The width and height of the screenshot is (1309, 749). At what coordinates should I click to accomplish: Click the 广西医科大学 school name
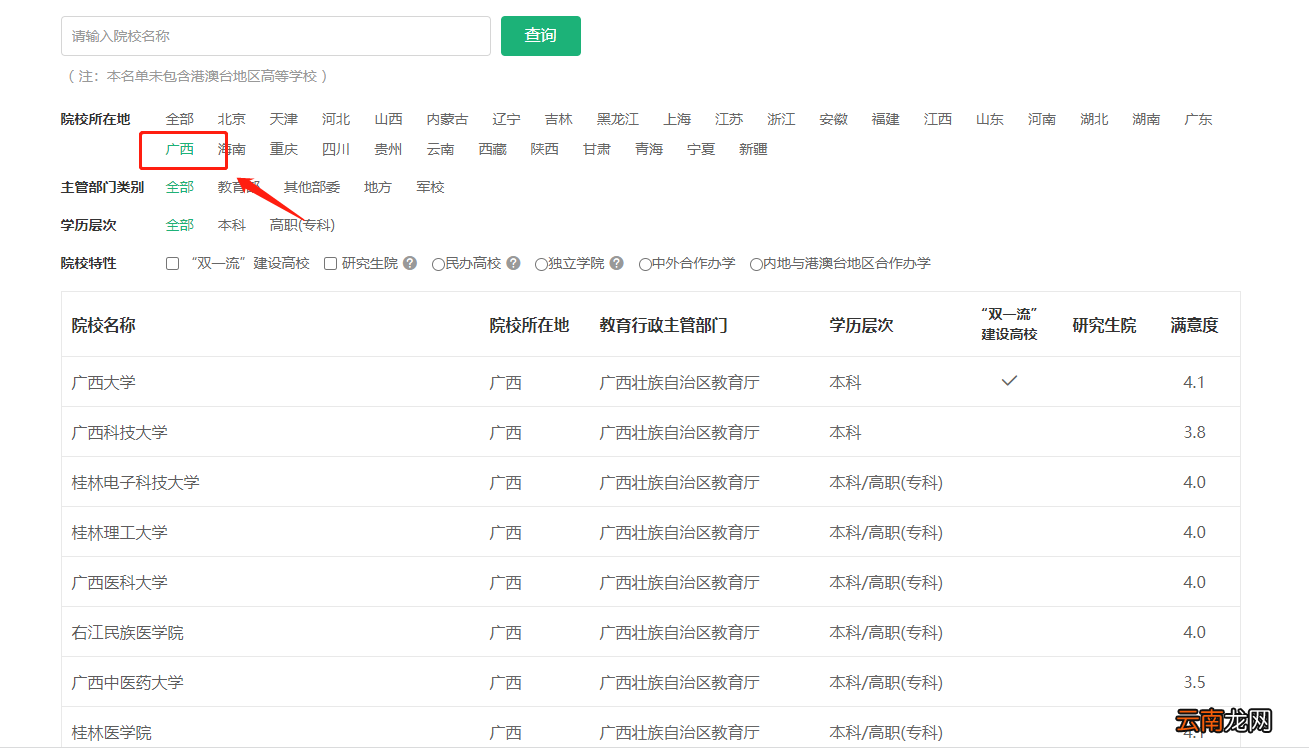pyautogui.click(x=120, y=582)
